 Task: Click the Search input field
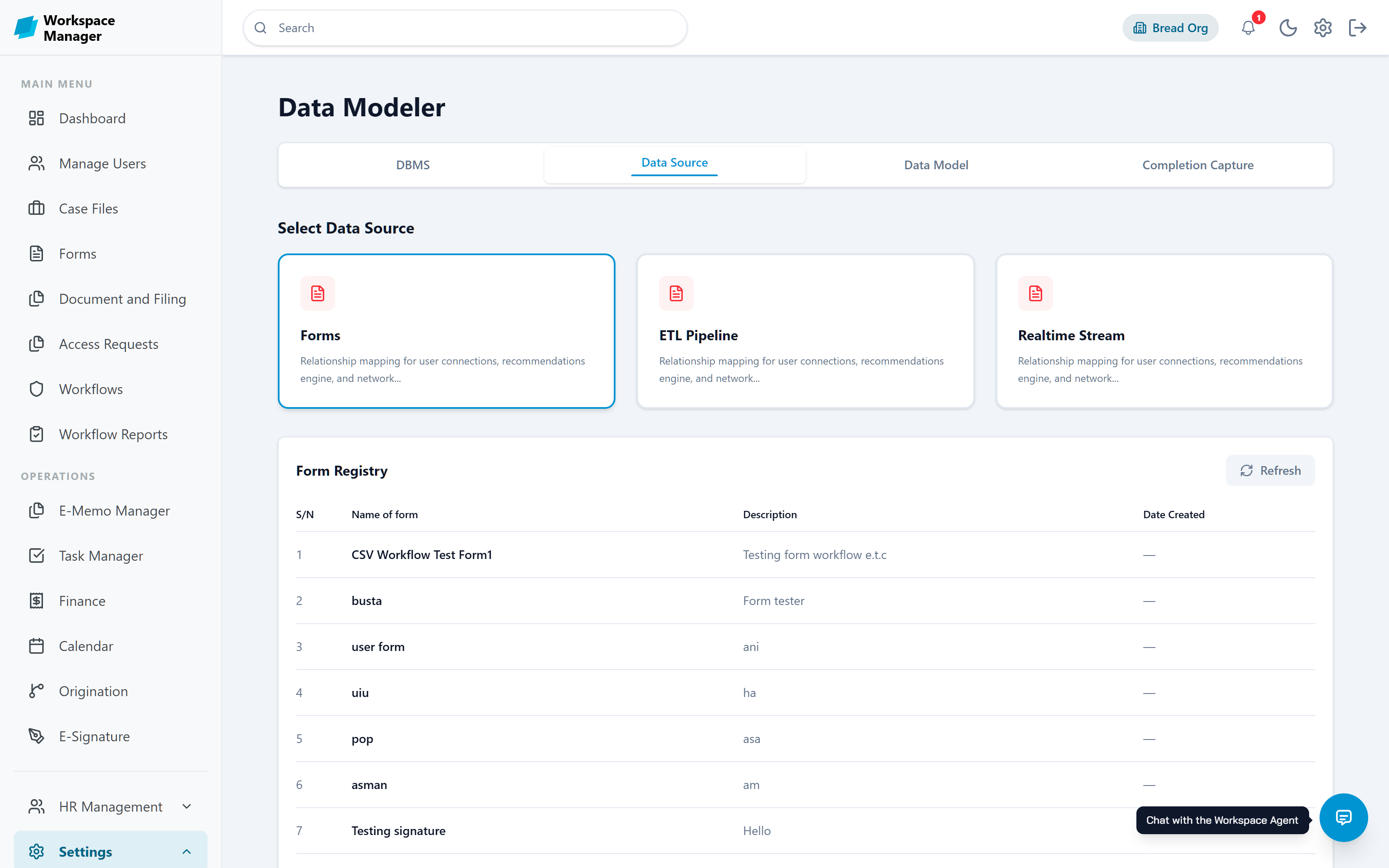pyautogui.click(x=465, y=27)
